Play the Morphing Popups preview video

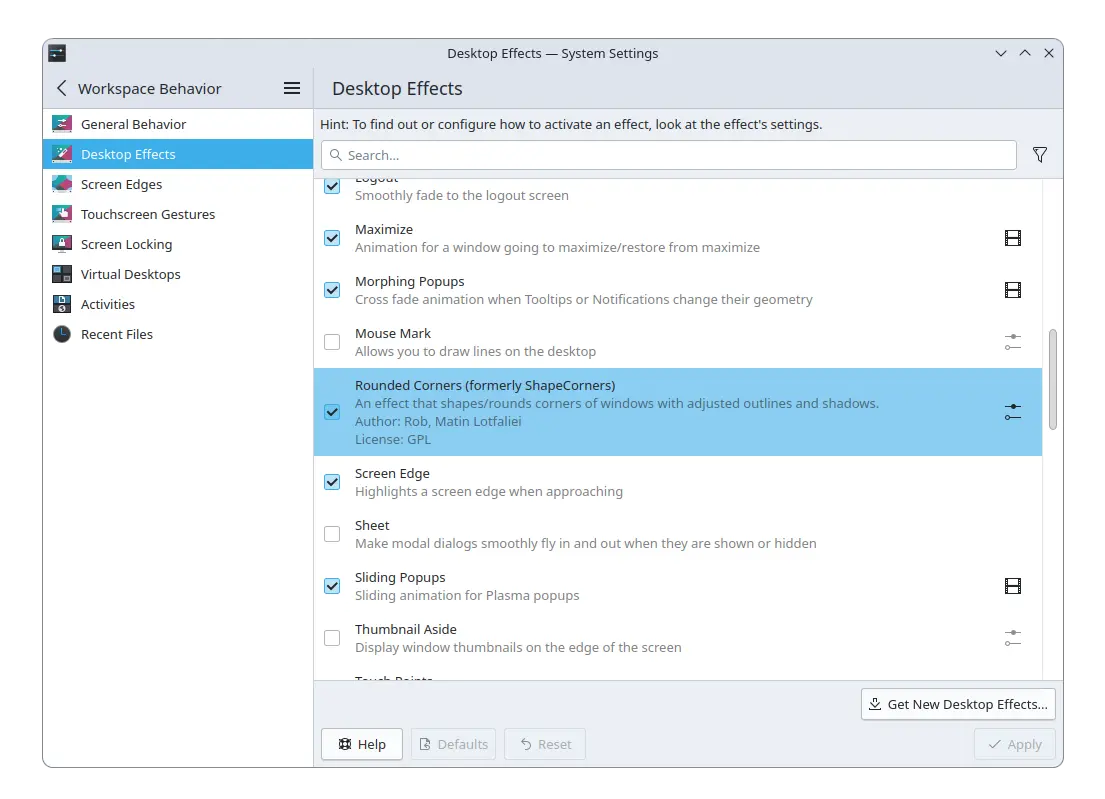coord(1013,290)
